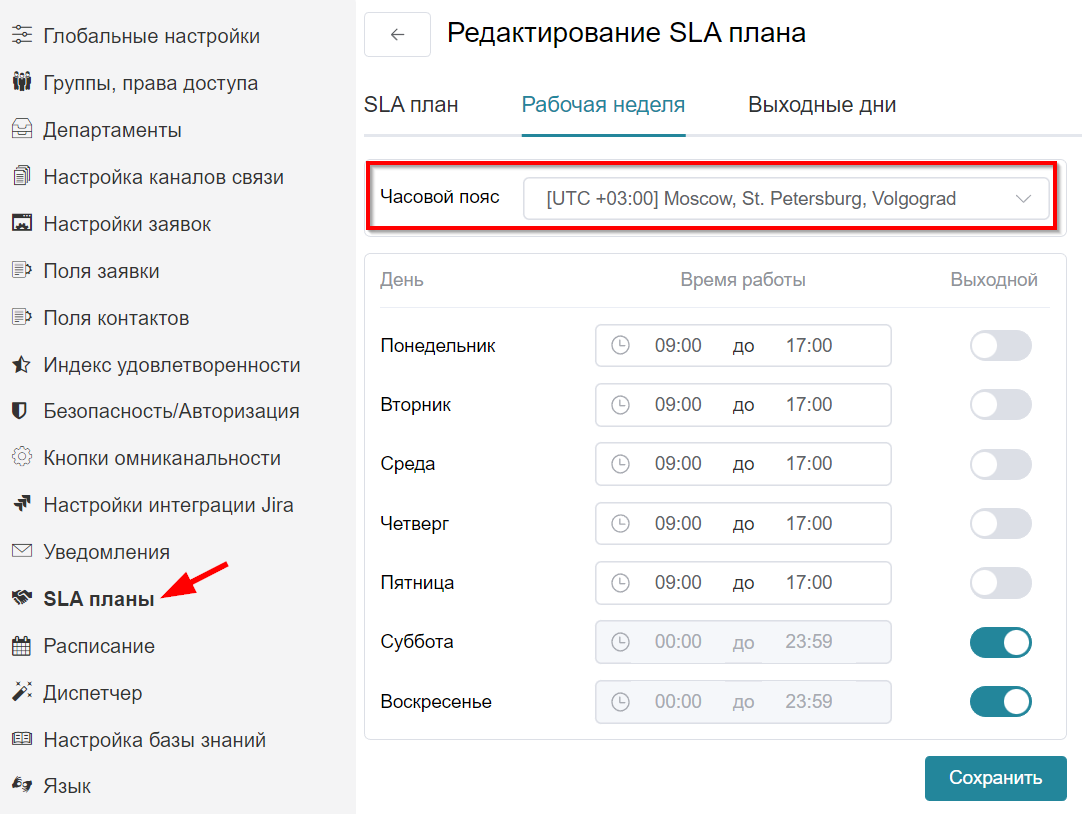Enable the Пятница day-off toggle

1001,583
